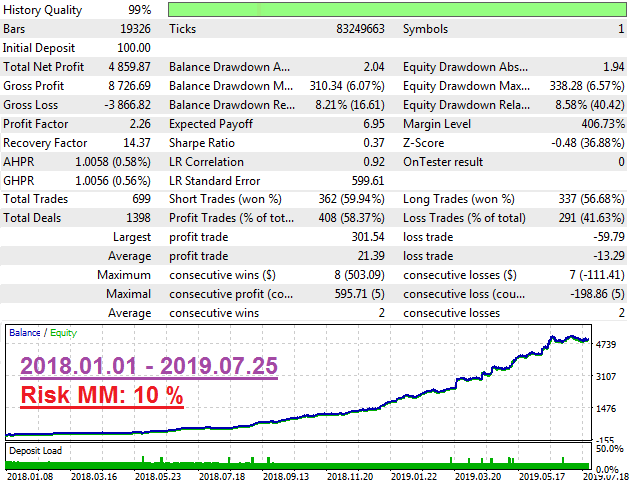This screenshot has height=480, width=640.
Task: Select the LR Standard Error value 599.61
Action: click(368, 181)
